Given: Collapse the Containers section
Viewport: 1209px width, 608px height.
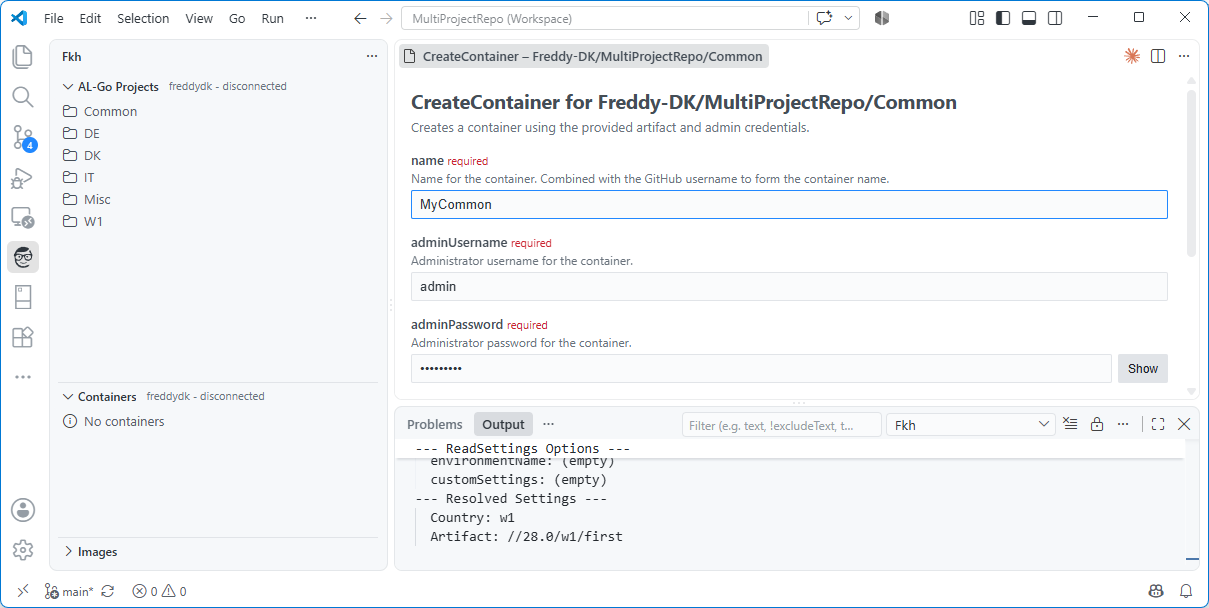Looking at the screenshot, I should (x=68, y=397).
